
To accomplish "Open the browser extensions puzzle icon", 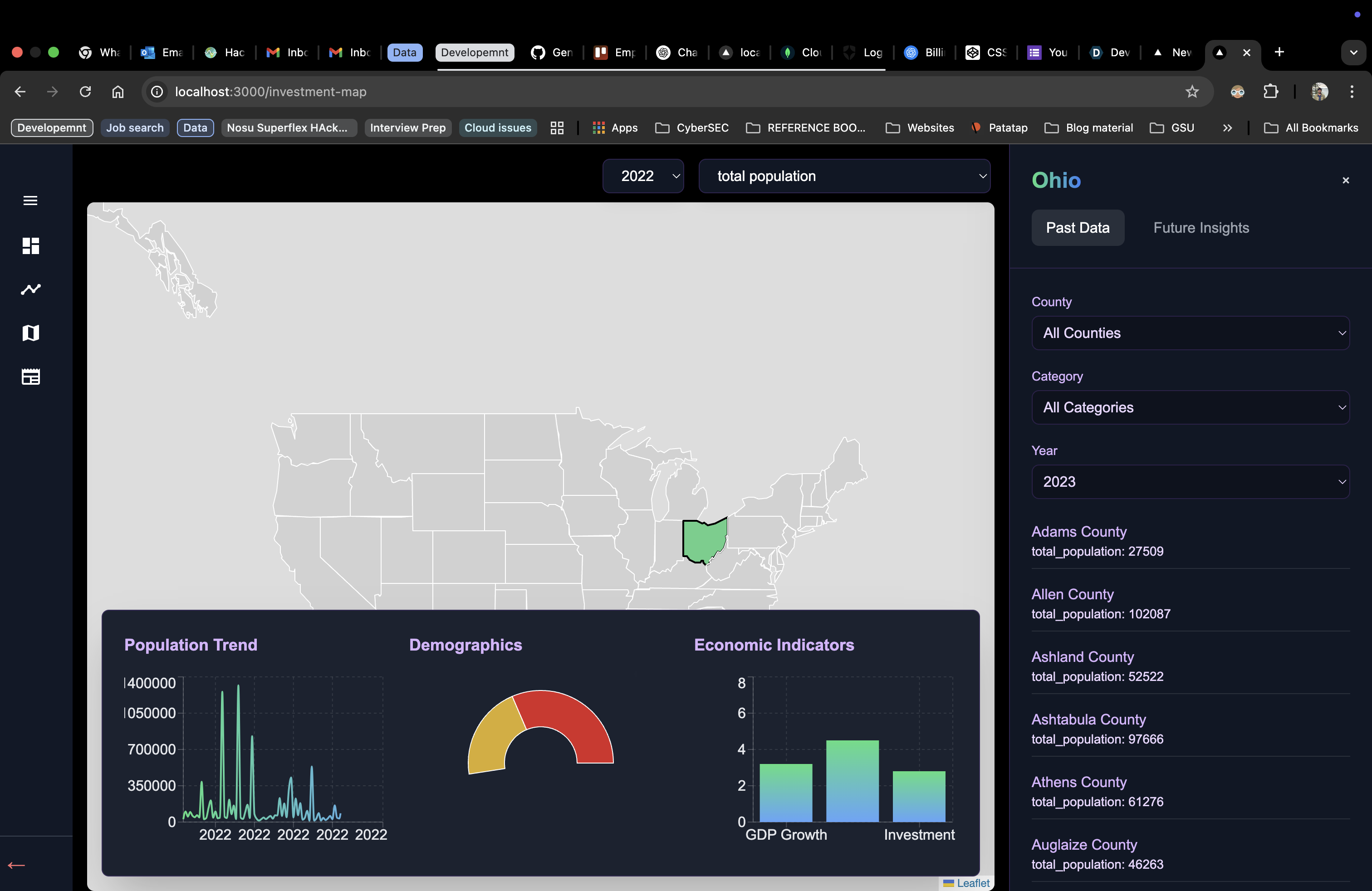I will (x=1270, y=92).
